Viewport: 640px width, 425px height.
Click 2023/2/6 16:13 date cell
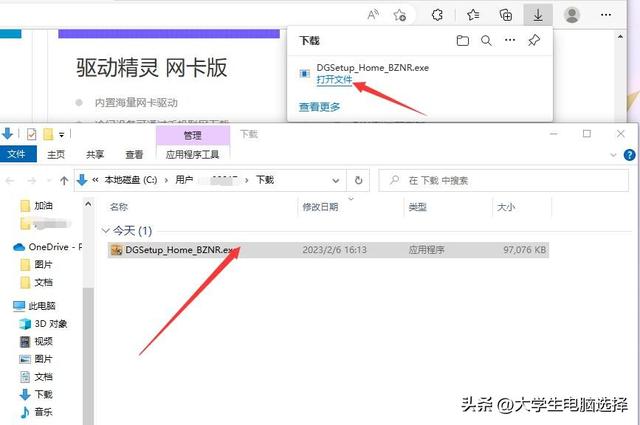click(x=335, y=250)
